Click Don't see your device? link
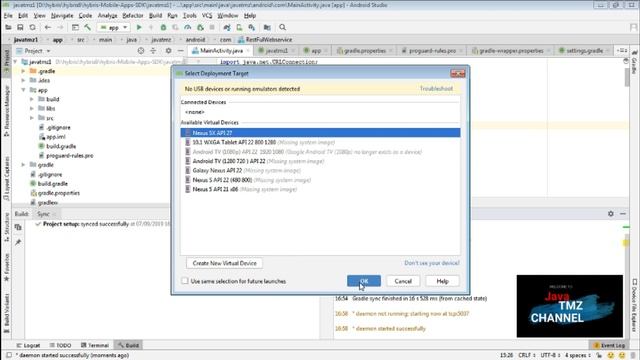The width and height of the screenshot is (640, 360). click(x=431, y=263)
